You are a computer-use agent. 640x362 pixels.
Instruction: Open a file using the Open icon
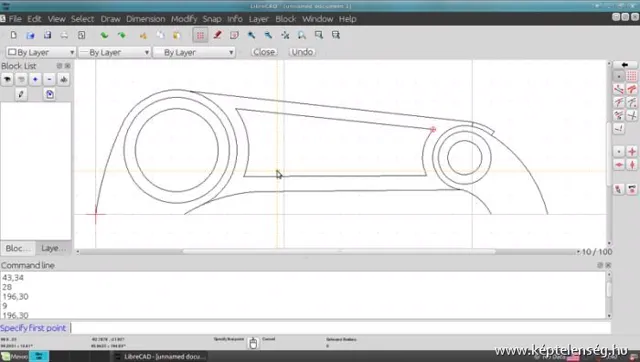pyautogui.click(x=30, y=35)
